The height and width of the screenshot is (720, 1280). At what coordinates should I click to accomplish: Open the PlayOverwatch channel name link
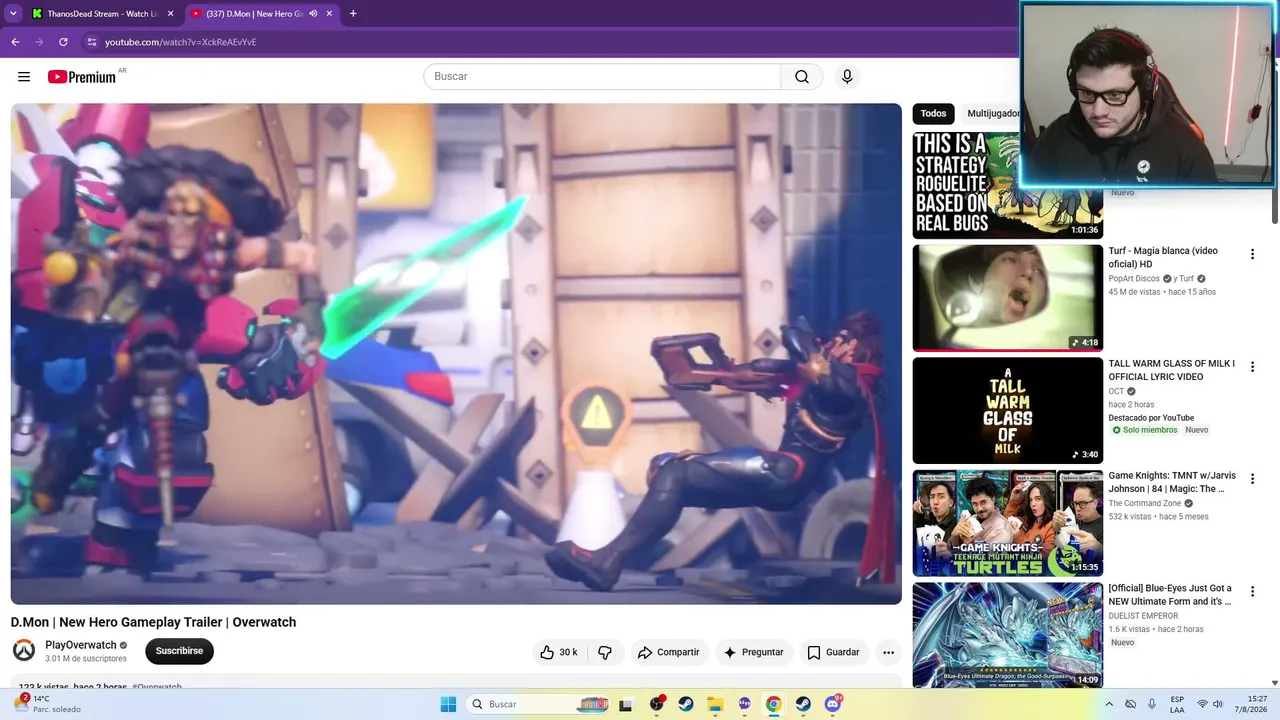[81, 645]
